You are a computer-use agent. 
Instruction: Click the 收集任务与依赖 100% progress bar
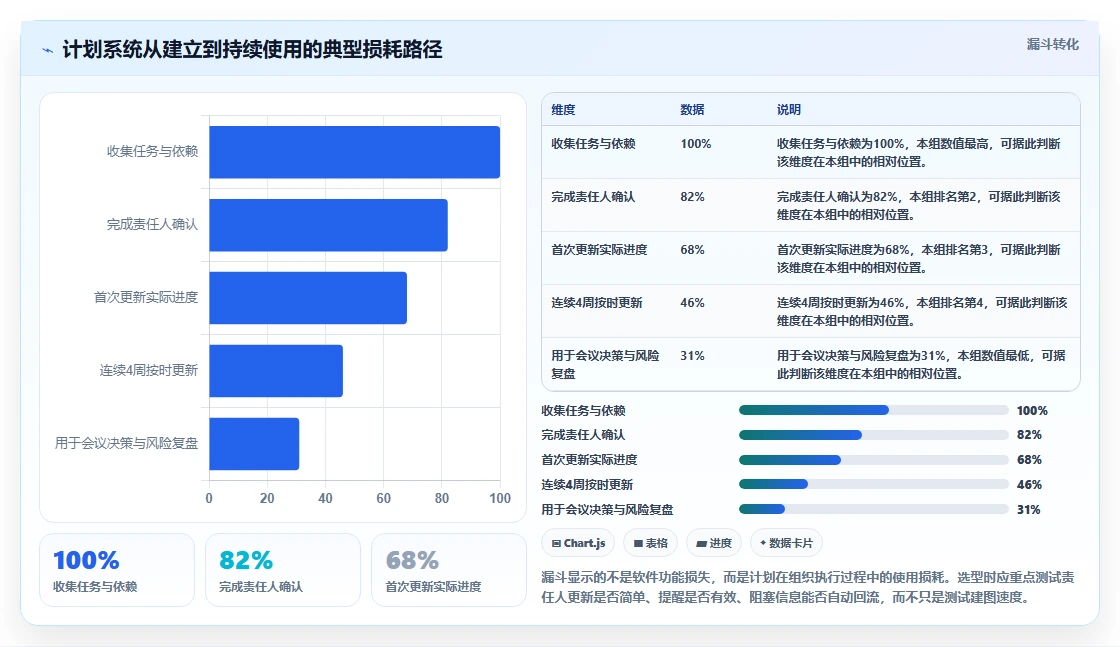click(874, 411)
